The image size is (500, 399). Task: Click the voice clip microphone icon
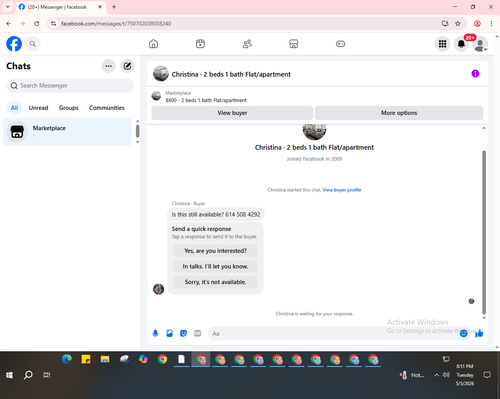[x=155, y=333]
